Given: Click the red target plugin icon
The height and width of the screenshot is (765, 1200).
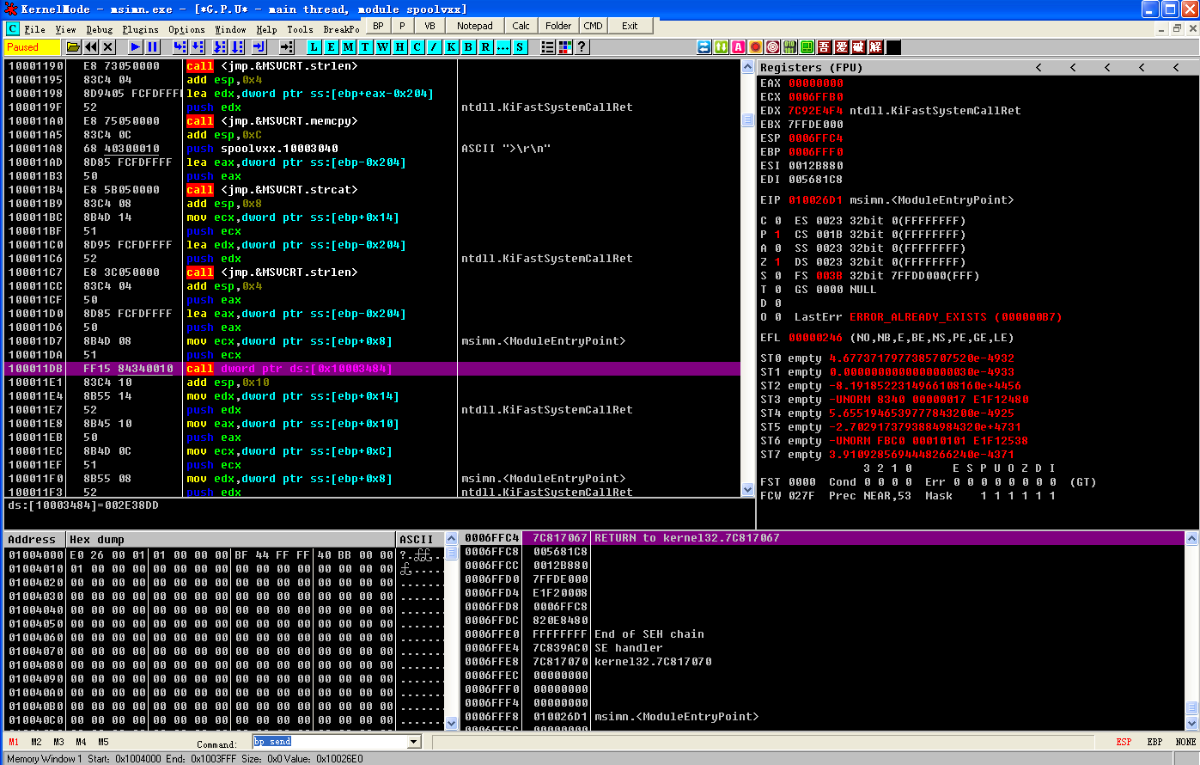Looking at the screenshot, I should click(772, 47).
